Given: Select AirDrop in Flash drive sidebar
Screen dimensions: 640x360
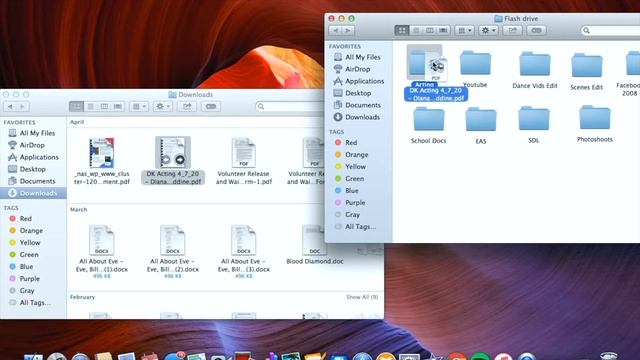Looking at the screenshot, I should pyautogui.click(x=358, y=69).
